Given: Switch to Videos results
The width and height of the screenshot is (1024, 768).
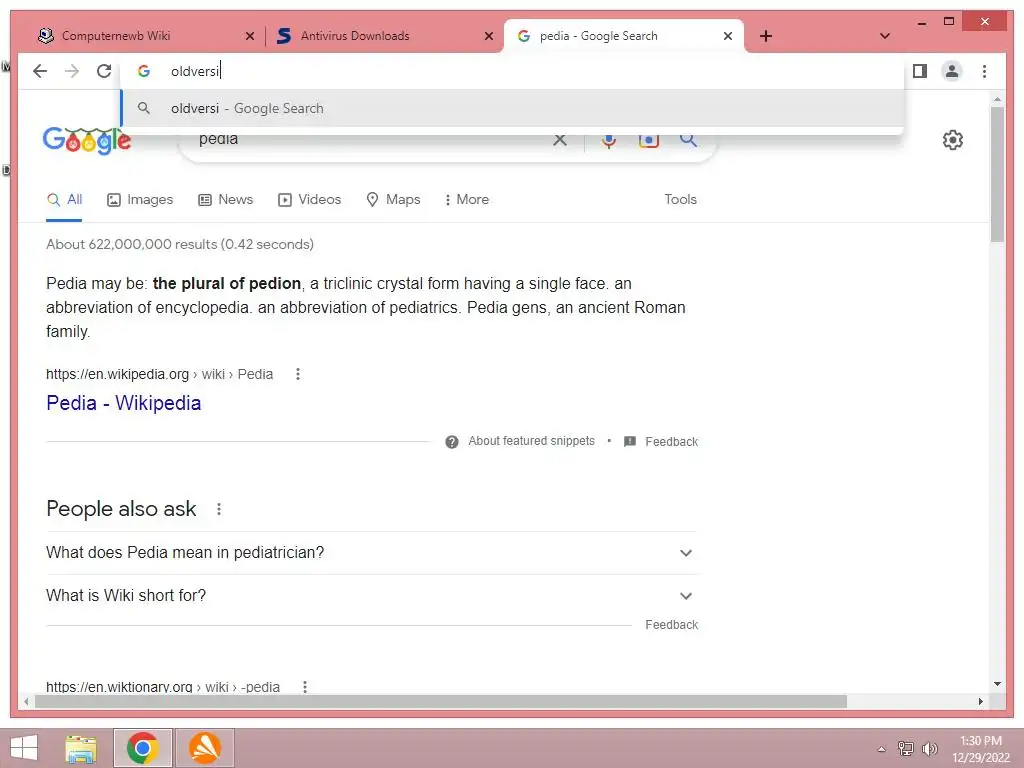Looking at the screenshot, I should (x=310, y=200).
